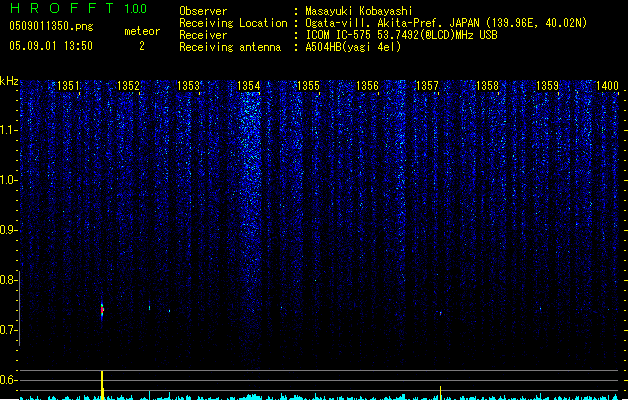Screen dimensions: 629x400
Task: Click the A504HB(yagi 4el) antenna text
Action: tap(353, 47)
